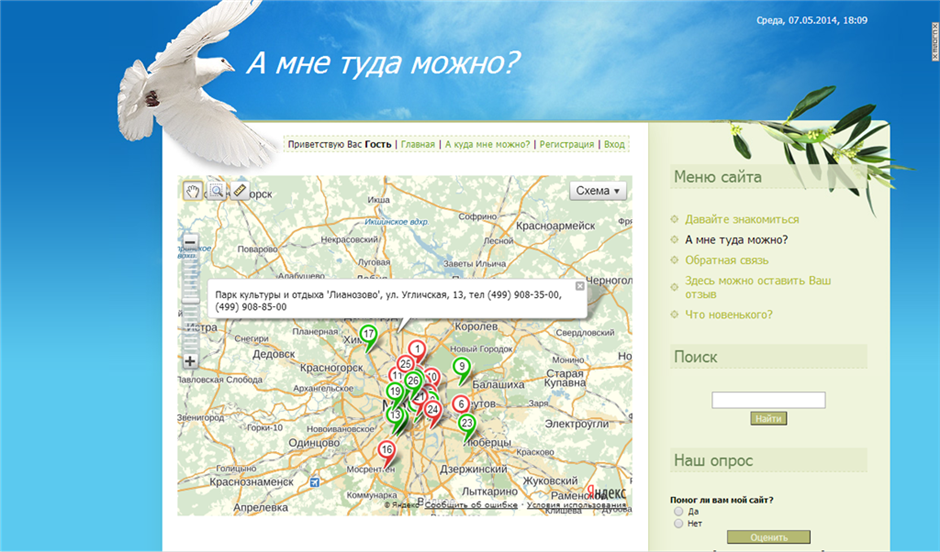Close the Lianozovo park info balloon
940x552 pixels.
coord(579,286)
